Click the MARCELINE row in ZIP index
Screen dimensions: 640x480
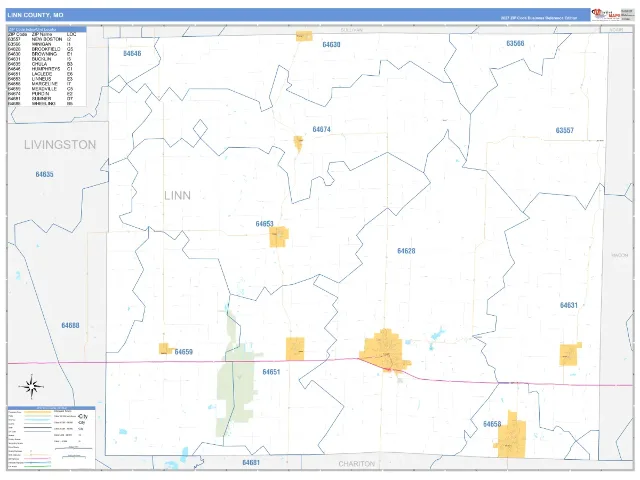click(x=41, y=84)
